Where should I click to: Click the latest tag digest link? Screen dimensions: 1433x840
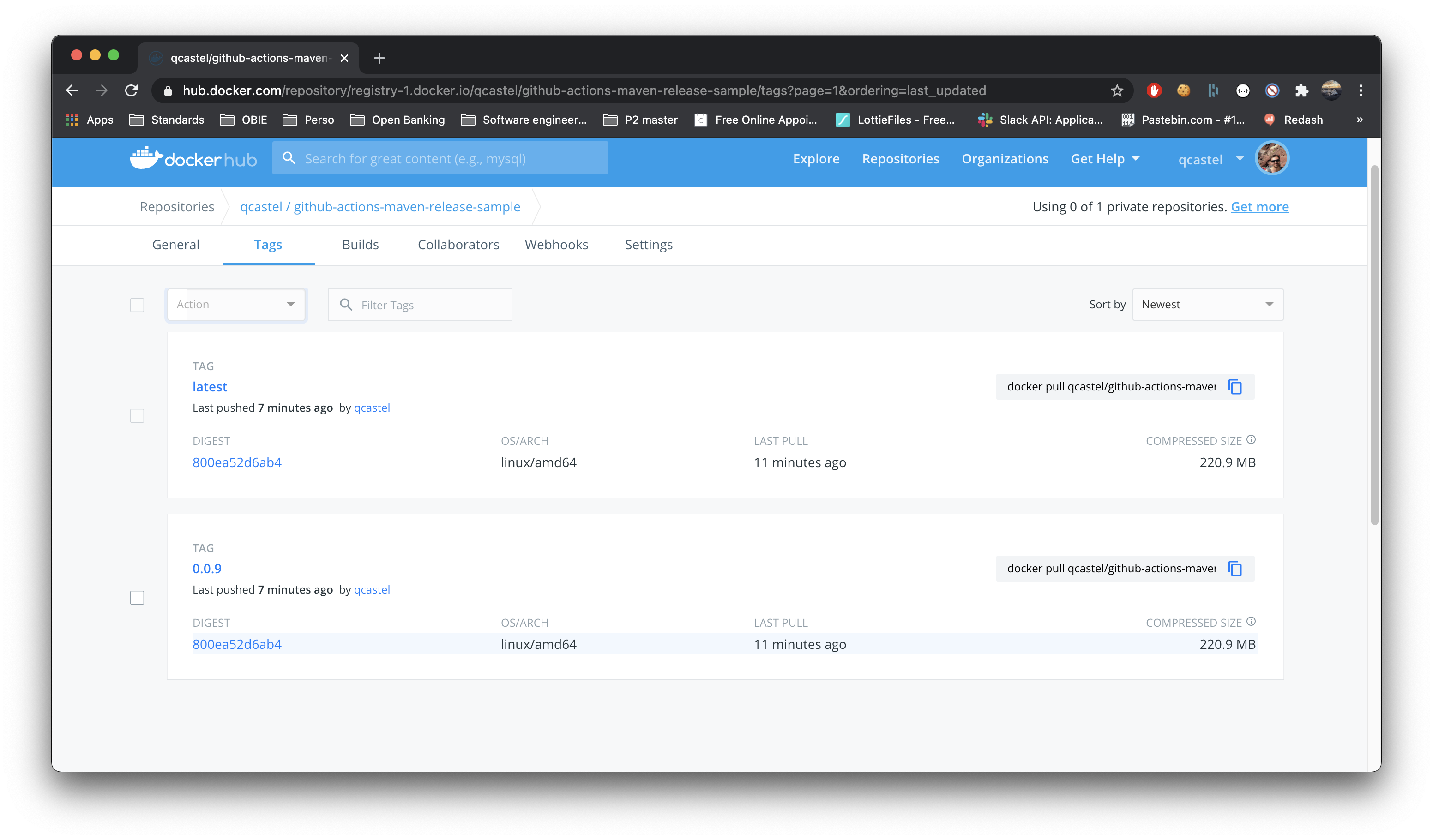[x=237, y=462]
